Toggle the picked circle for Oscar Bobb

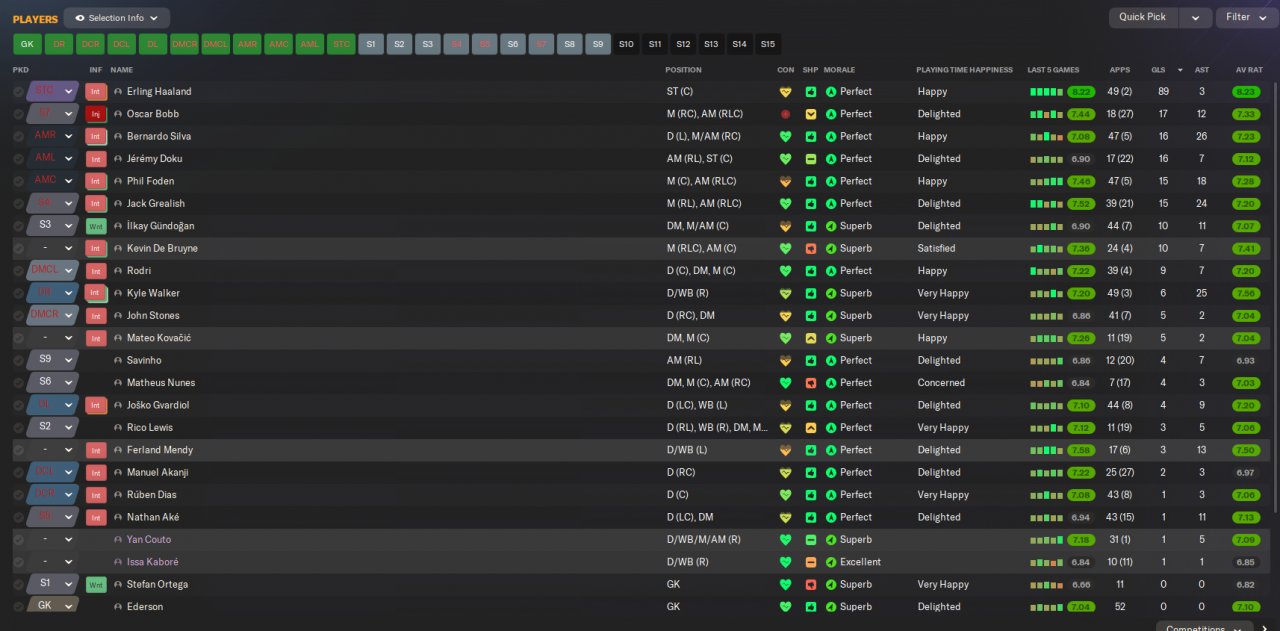(18, 114)
